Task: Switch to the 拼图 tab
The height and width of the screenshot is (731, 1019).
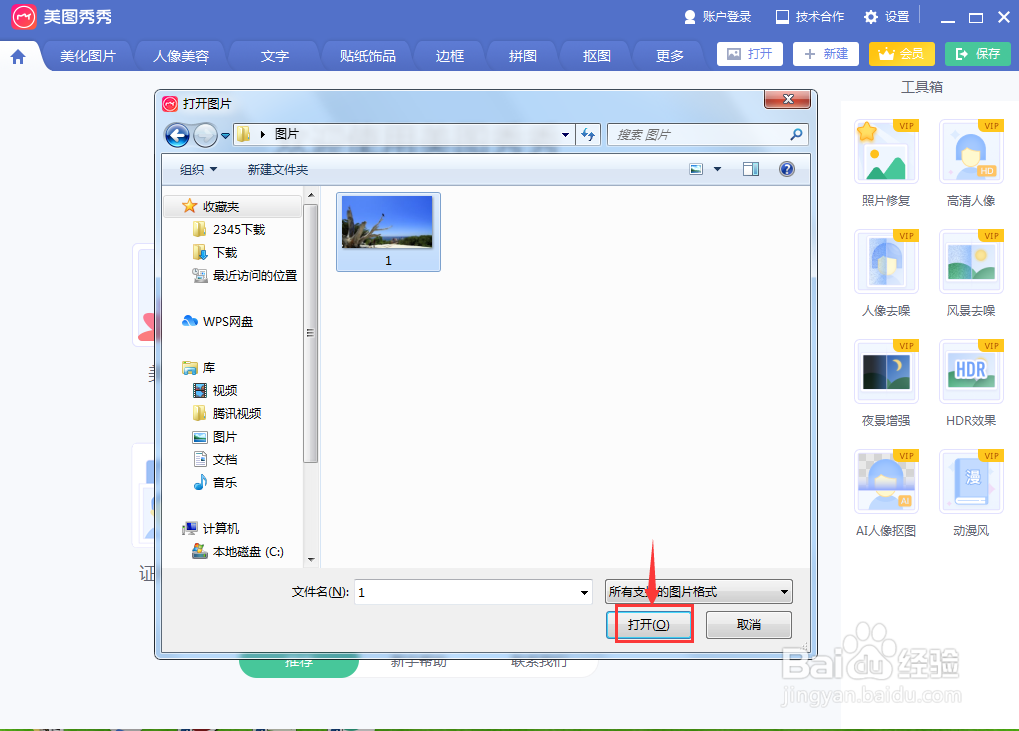Action: tap(521, 55)
